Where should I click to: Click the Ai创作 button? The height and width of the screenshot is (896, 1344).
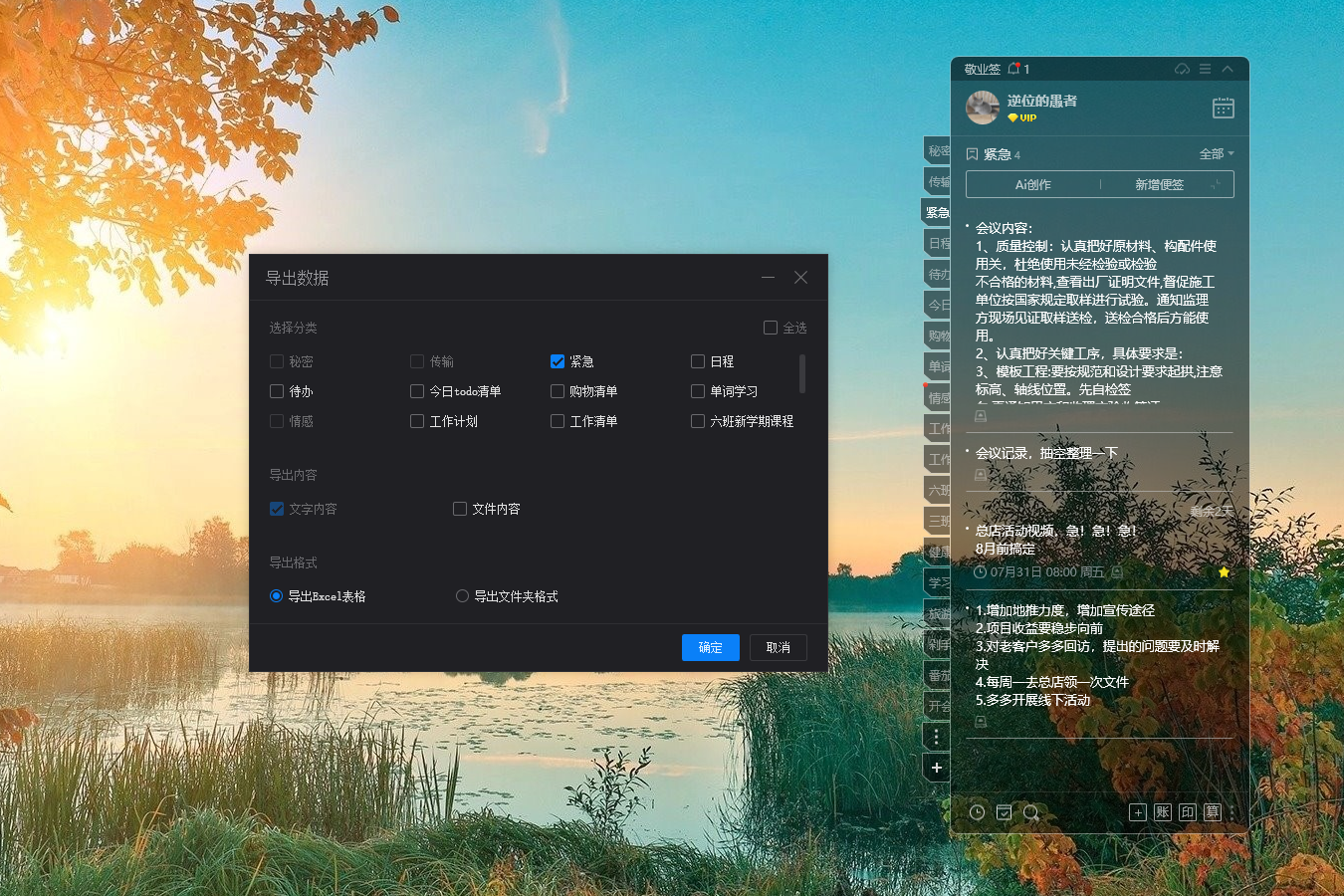(1032, 184)
